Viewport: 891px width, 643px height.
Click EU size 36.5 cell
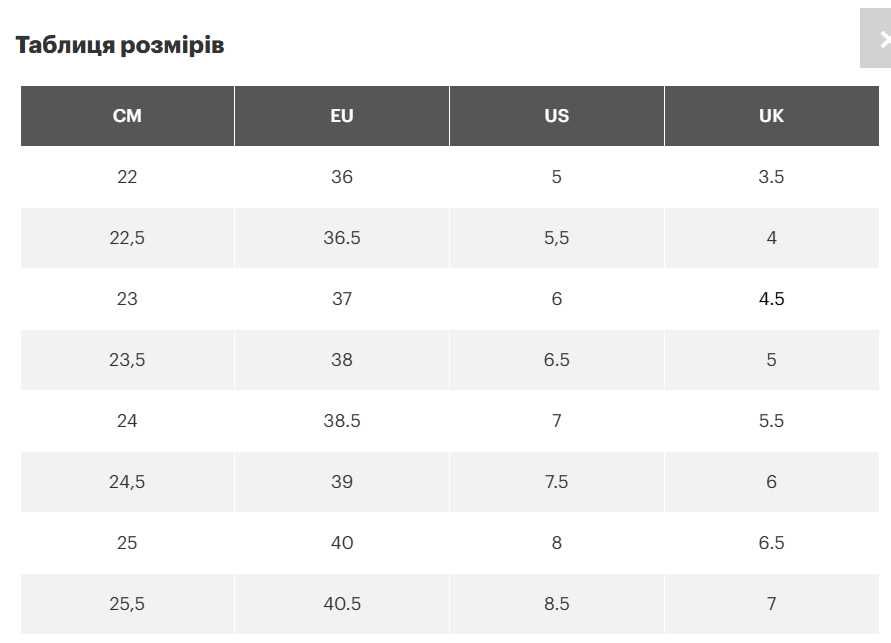pyautogui.click(x=342, y=238)
